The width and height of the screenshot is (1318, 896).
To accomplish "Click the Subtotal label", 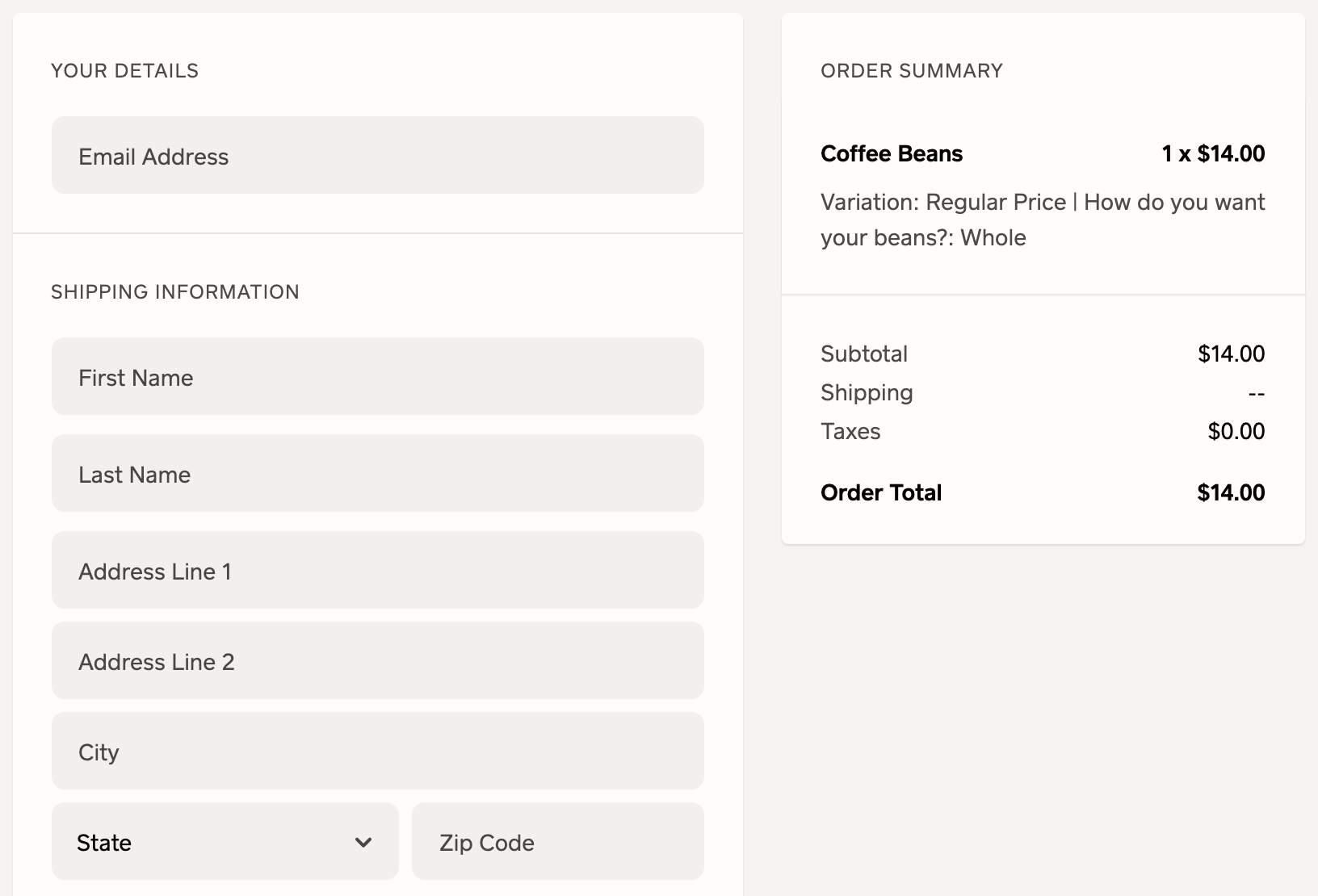I will (x=864, y=354).
